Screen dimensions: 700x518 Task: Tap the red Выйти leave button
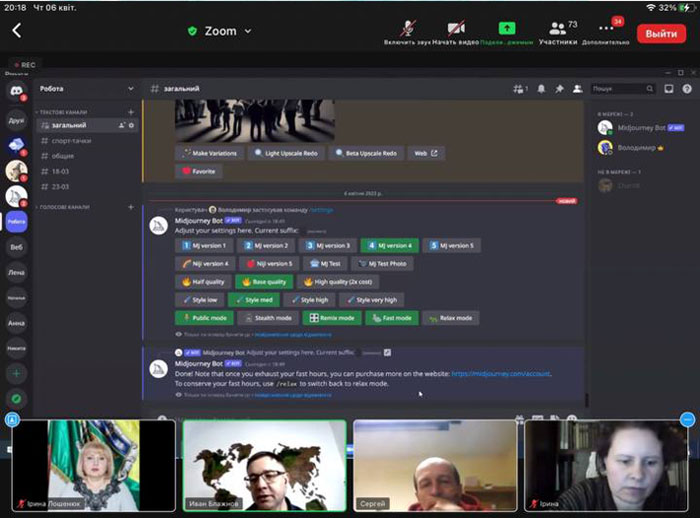661,33
